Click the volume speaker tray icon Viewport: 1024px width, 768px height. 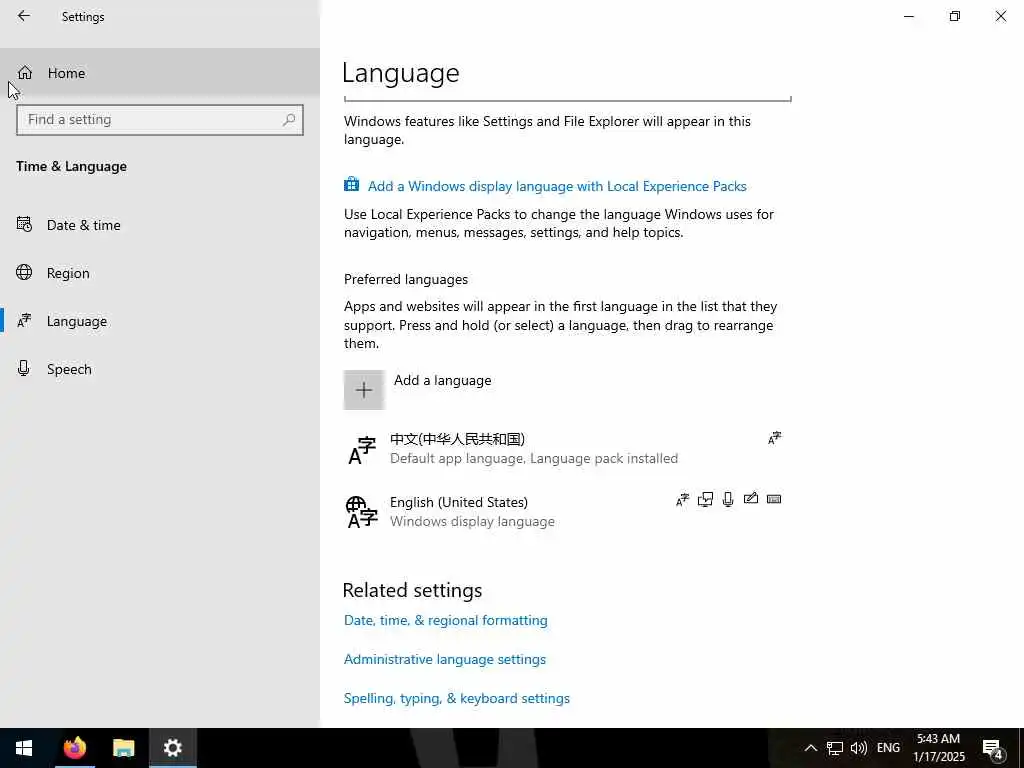click(x=859, y=748)
